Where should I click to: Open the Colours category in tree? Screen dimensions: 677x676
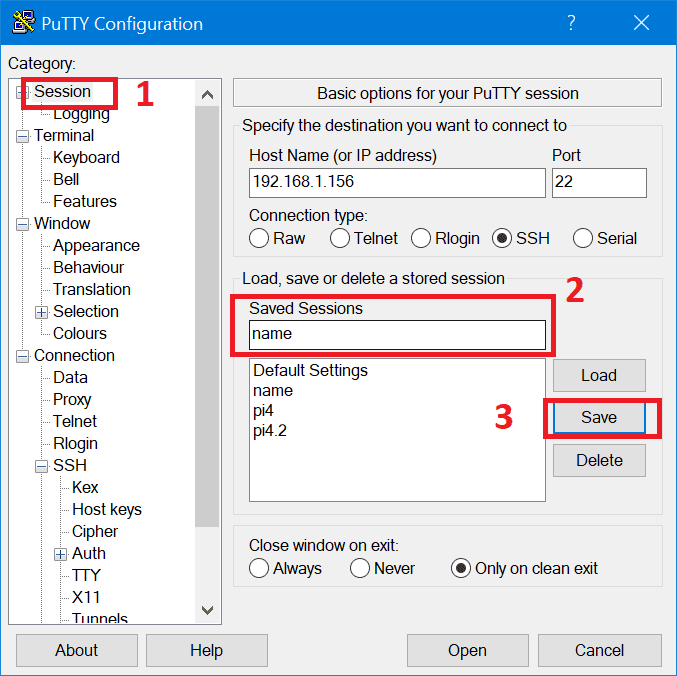[x=80, y=333]
